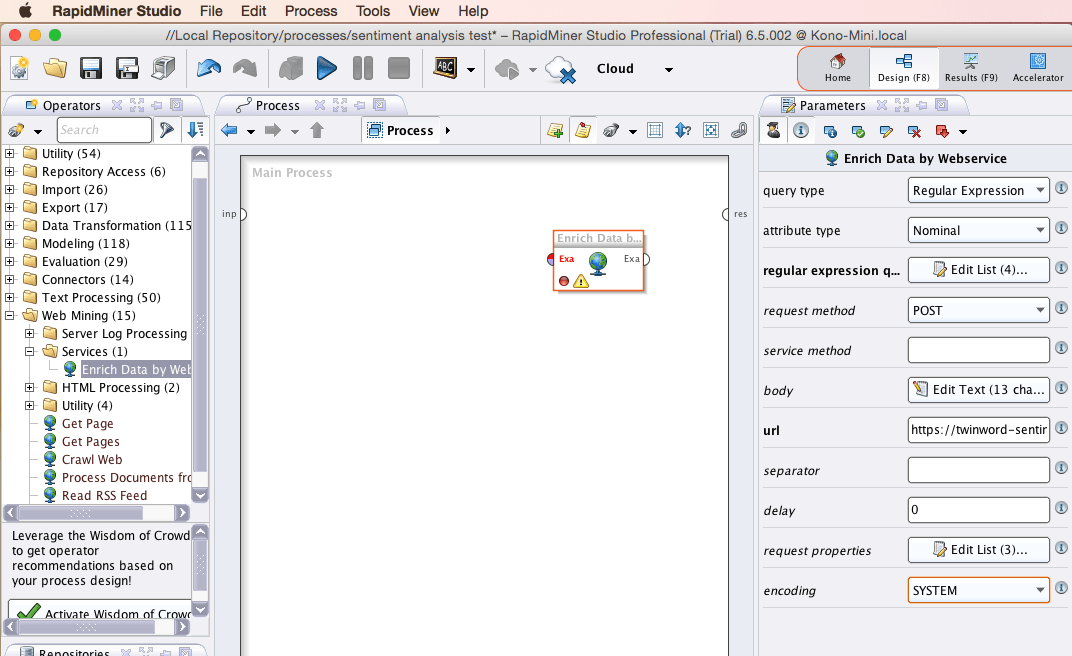
Task: Collapse the Services (1) folder
Action: (29, 351)
